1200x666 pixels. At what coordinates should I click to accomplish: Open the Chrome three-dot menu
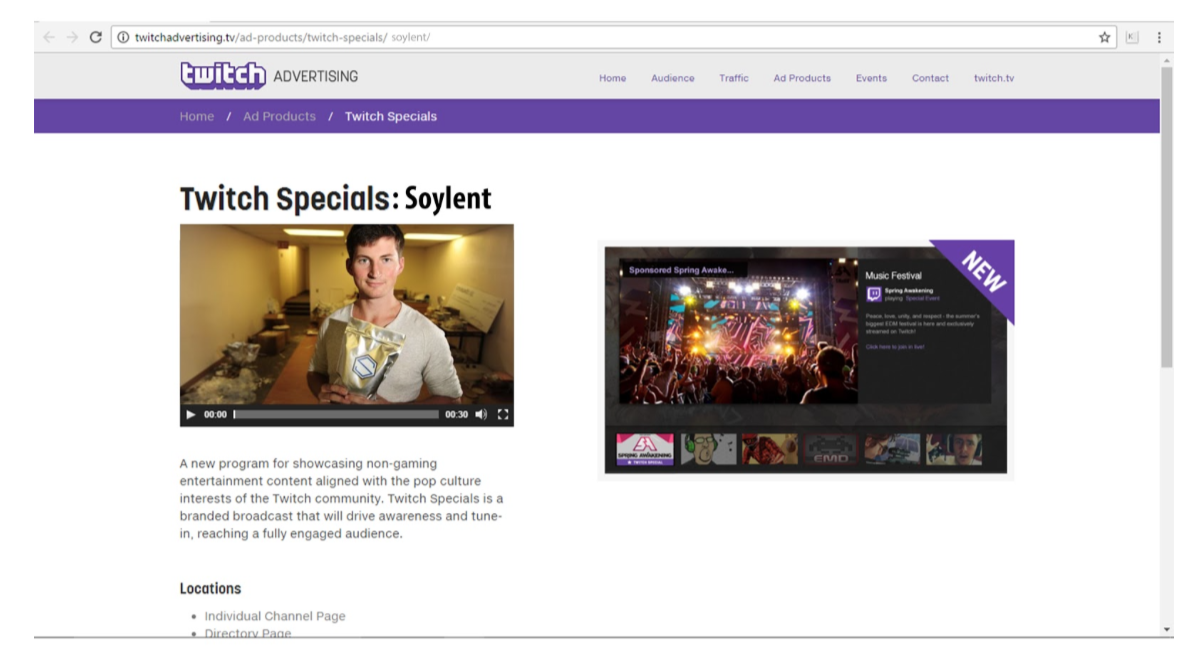(x=1159, y=37)
